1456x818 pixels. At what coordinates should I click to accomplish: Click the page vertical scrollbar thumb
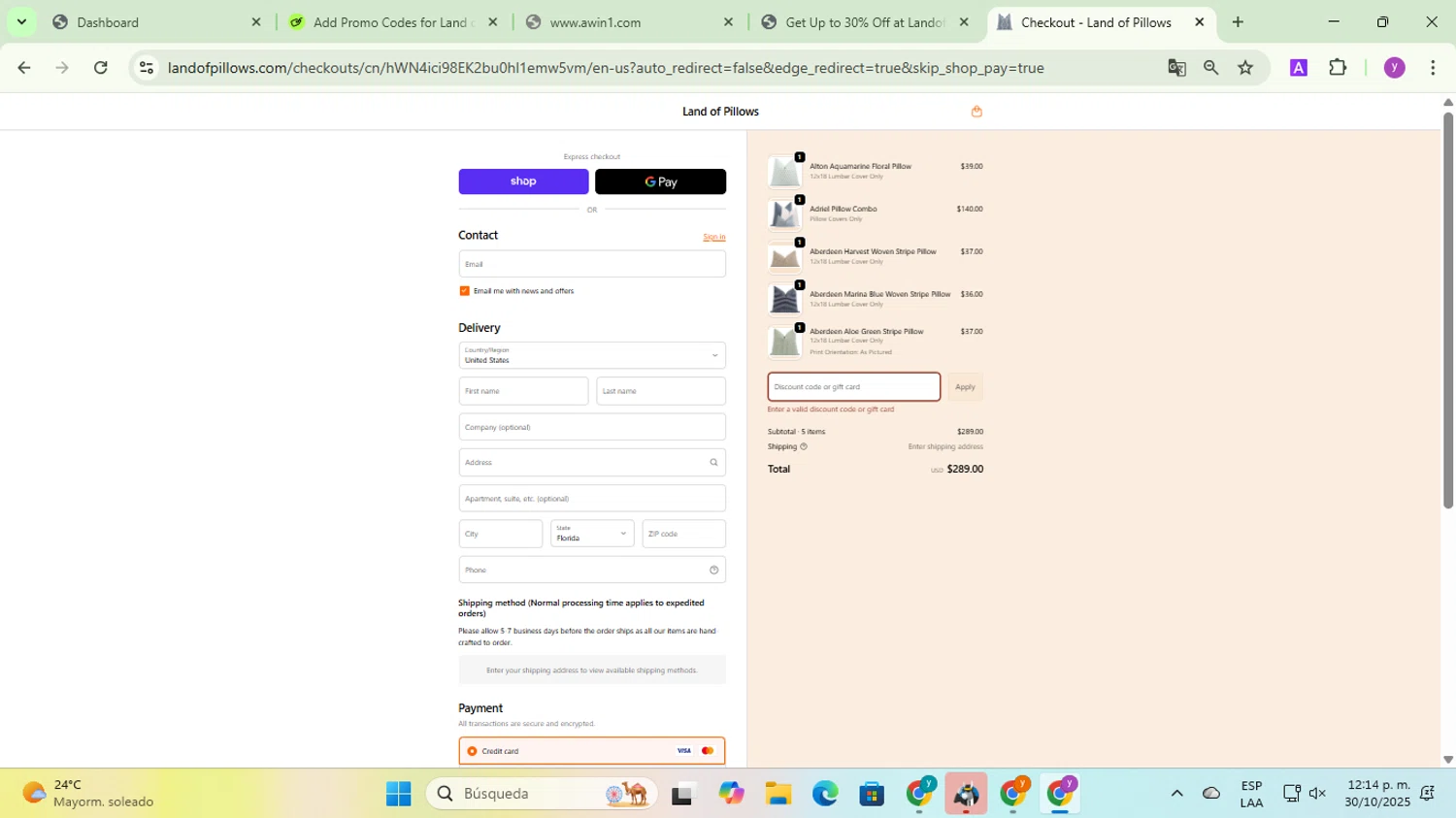point(1448,311)
